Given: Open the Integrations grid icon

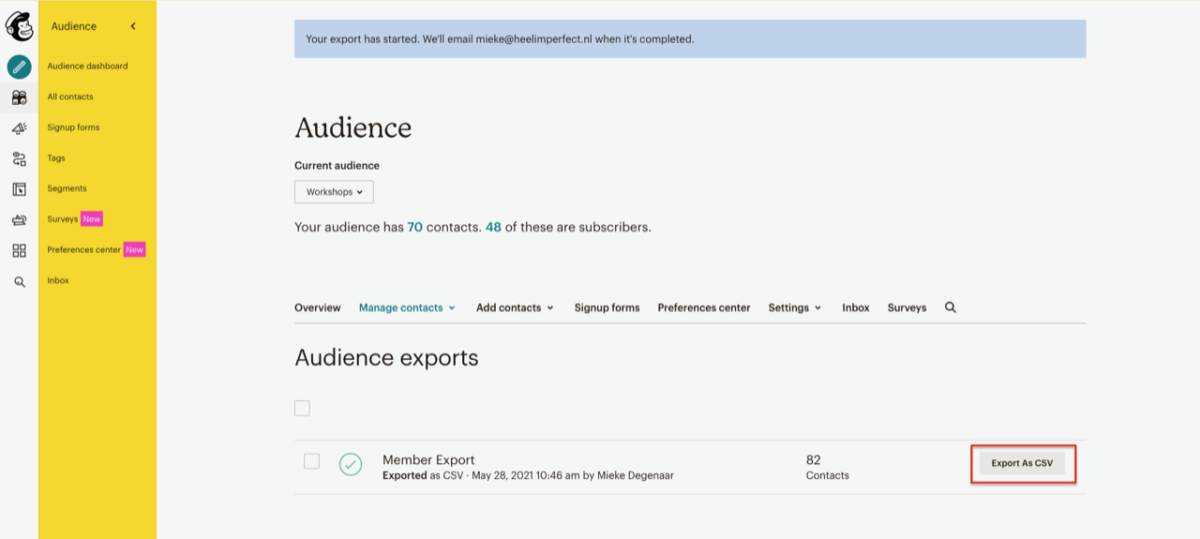Looking at the screenshot, I should pos(19,251).
